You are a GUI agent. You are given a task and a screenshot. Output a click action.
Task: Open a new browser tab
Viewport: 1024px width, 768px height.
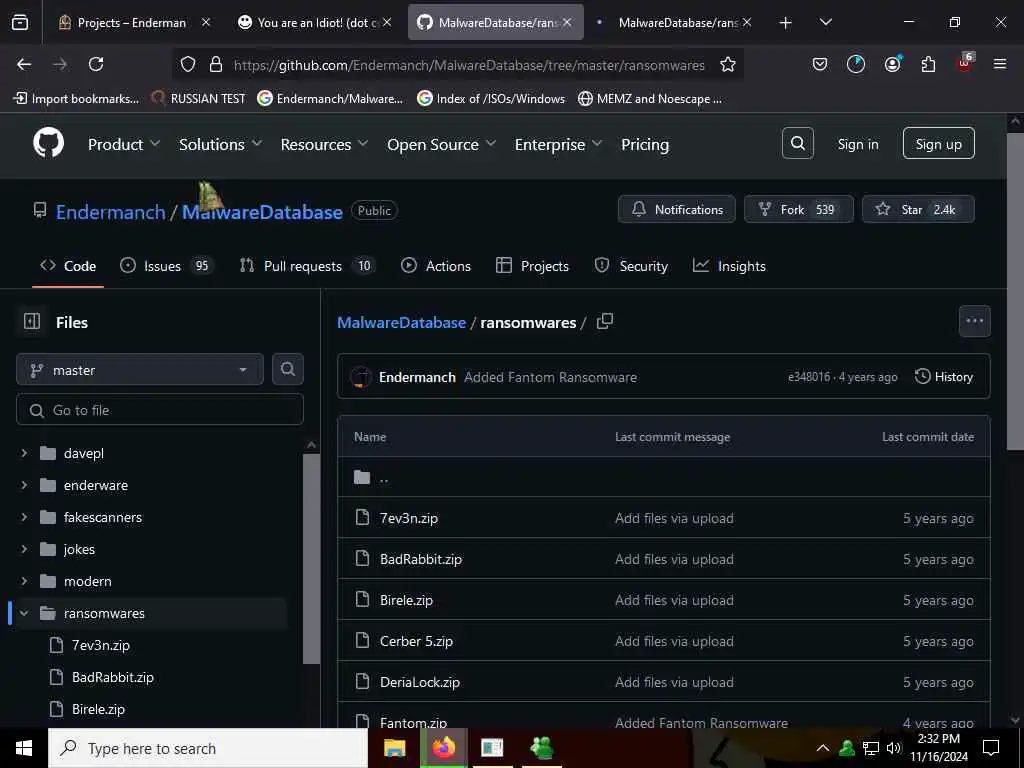coord(786,22)
